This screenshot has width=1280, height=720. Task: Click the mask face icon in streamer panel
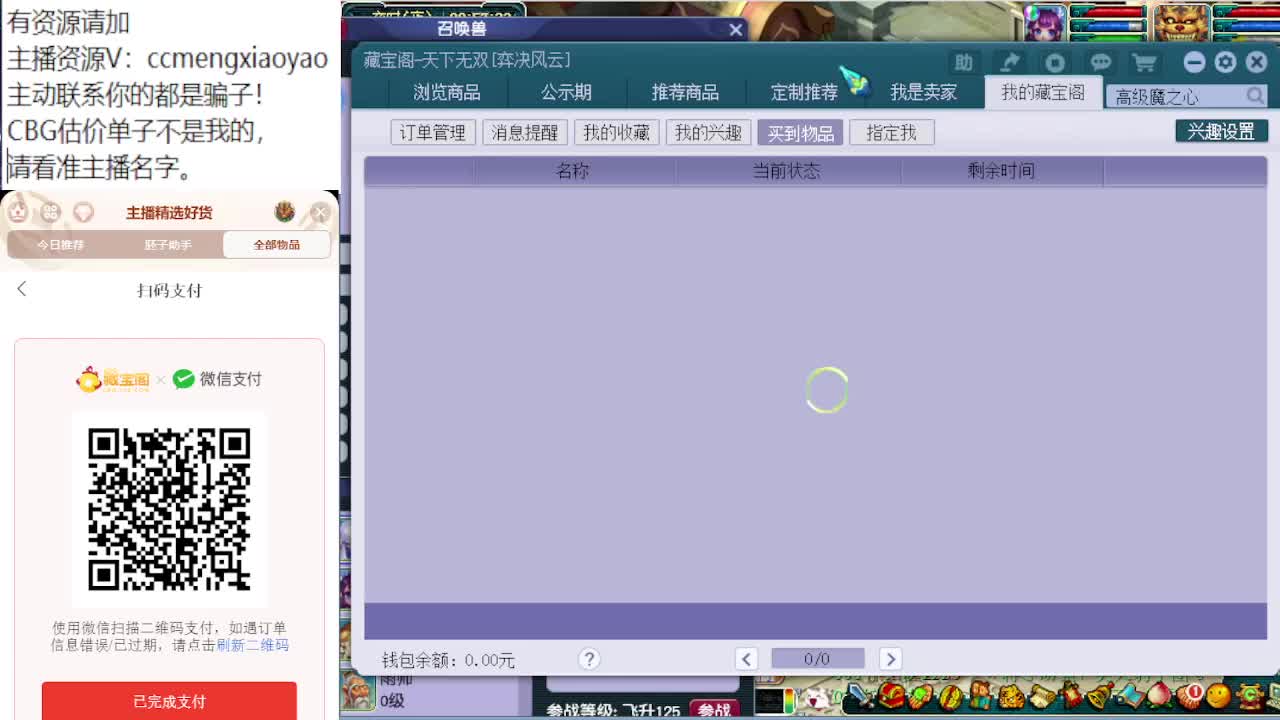tap(18, 212)
